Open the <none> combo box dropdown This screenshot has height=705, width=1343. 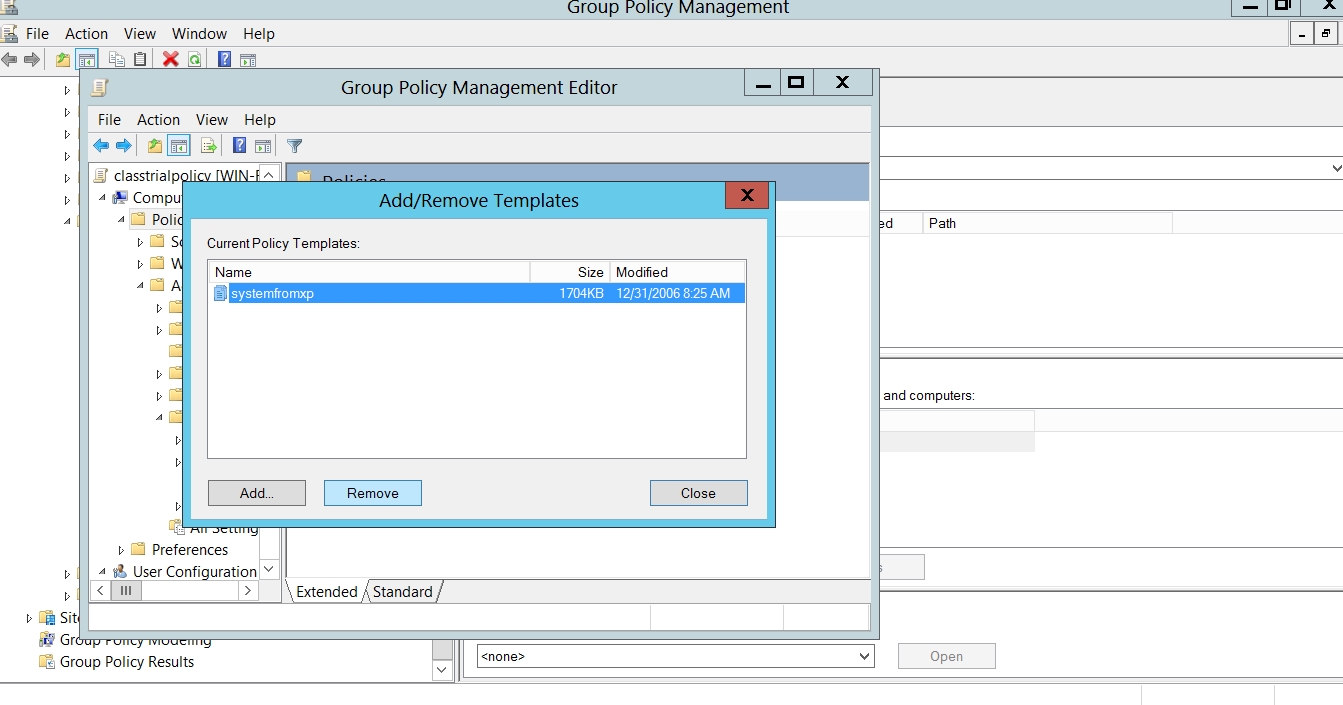pyautogui.click(x=864, y=657)
